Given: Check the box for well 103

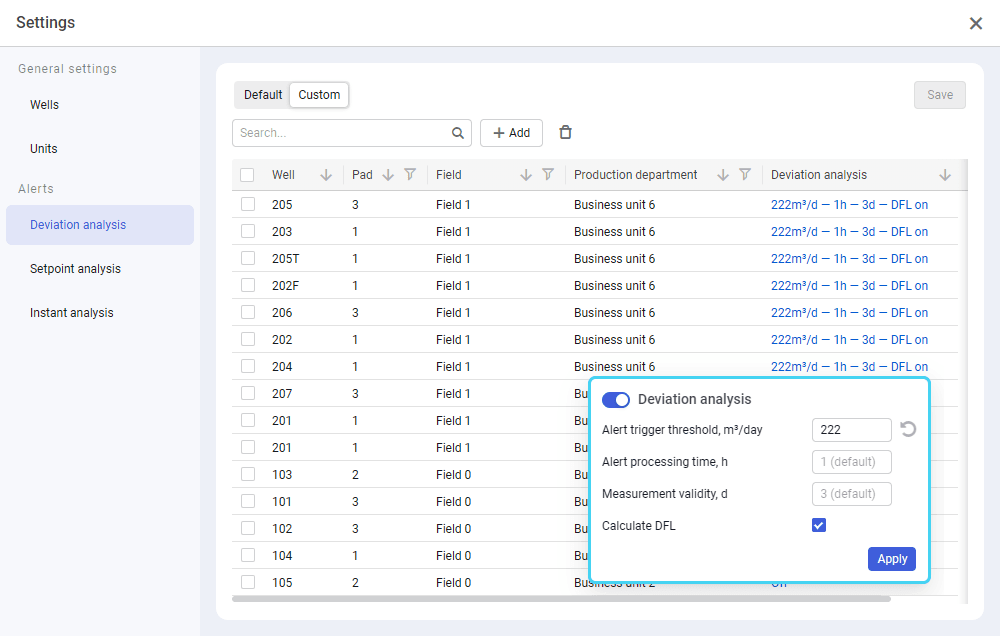Looking at the screenshot, I should click(248, 474).
